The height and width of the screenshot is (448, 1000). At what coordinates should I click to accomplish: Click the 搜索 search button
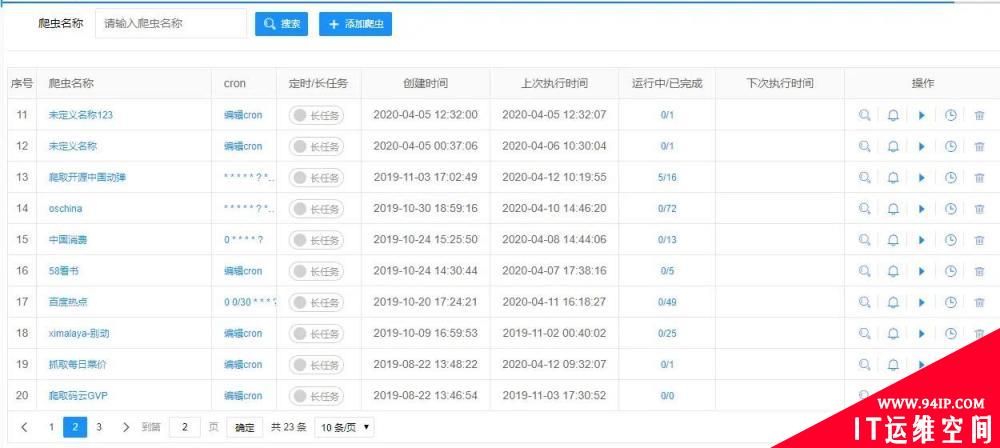click(281, 24)
